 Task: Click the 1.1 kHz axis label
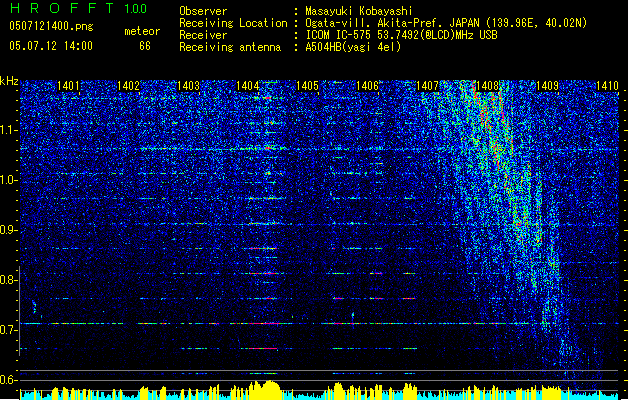click(9, 130)
